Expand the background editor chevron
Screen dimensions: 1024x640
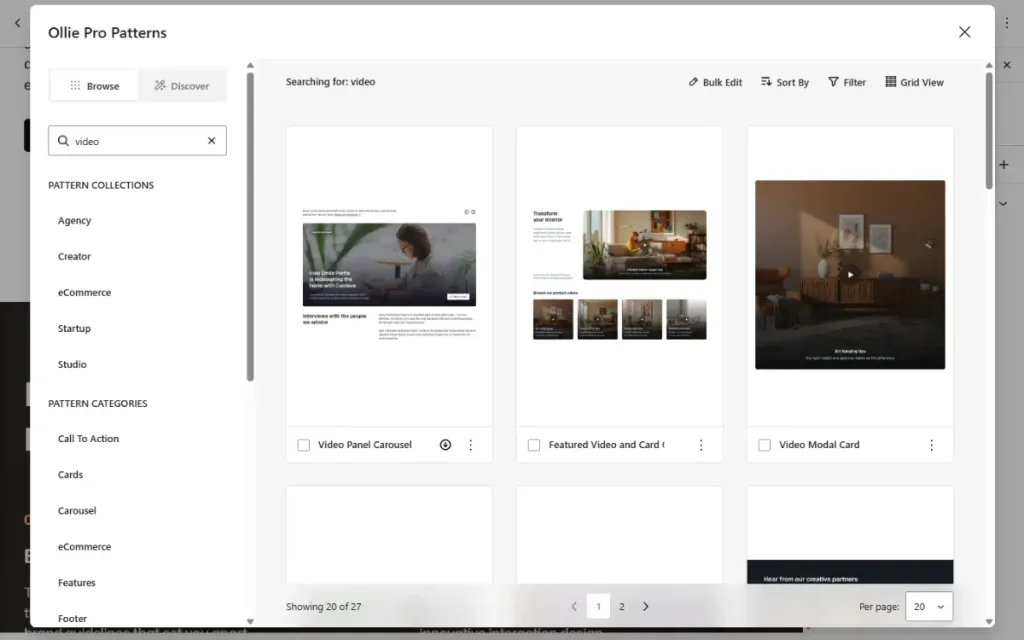(x=1003, y=204)
